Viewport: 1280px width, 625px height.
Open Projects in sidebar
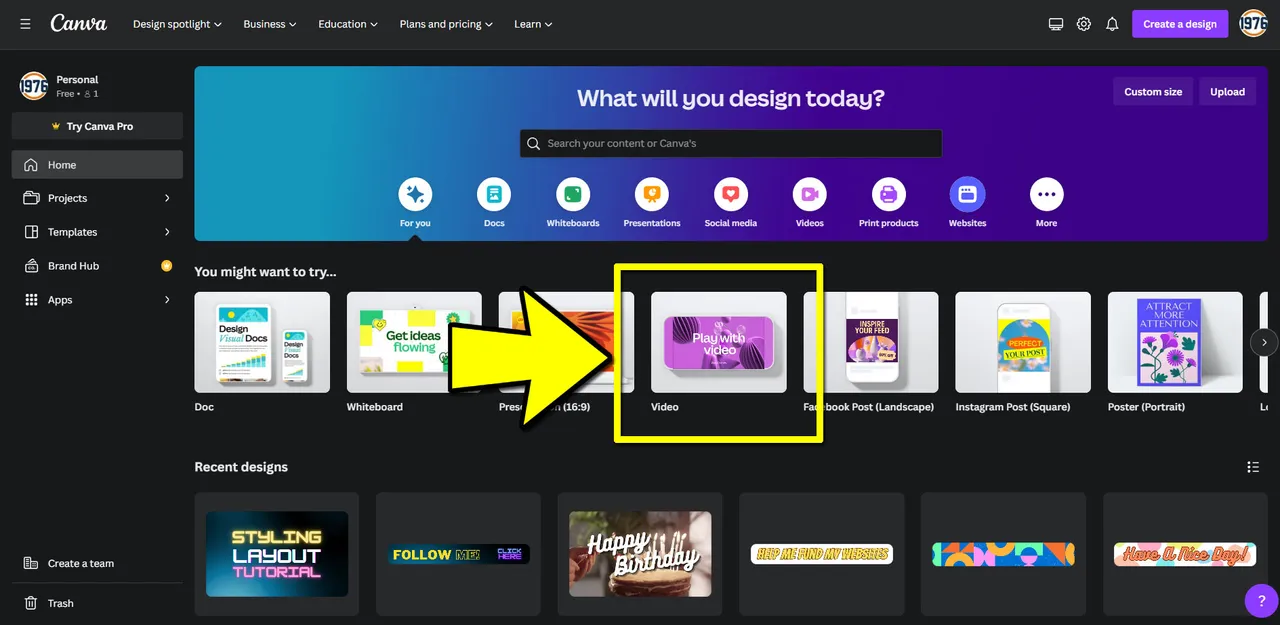point(97,198)
